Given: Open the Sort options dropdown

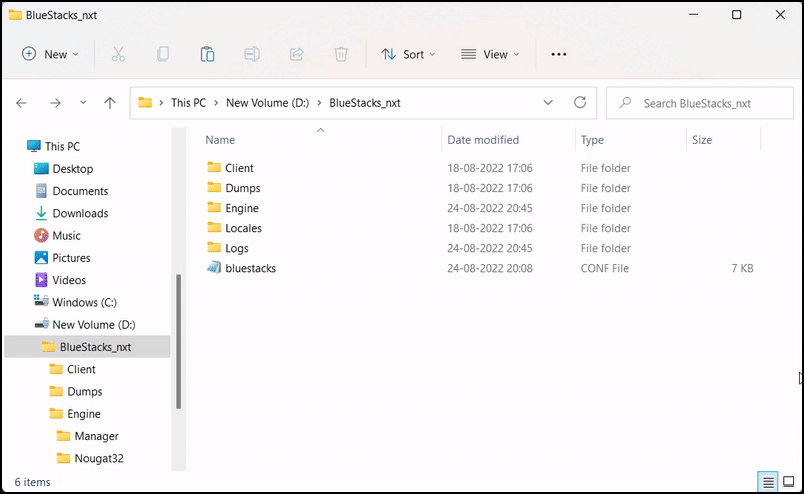Looking at the screenshot, I should point(408,54).
